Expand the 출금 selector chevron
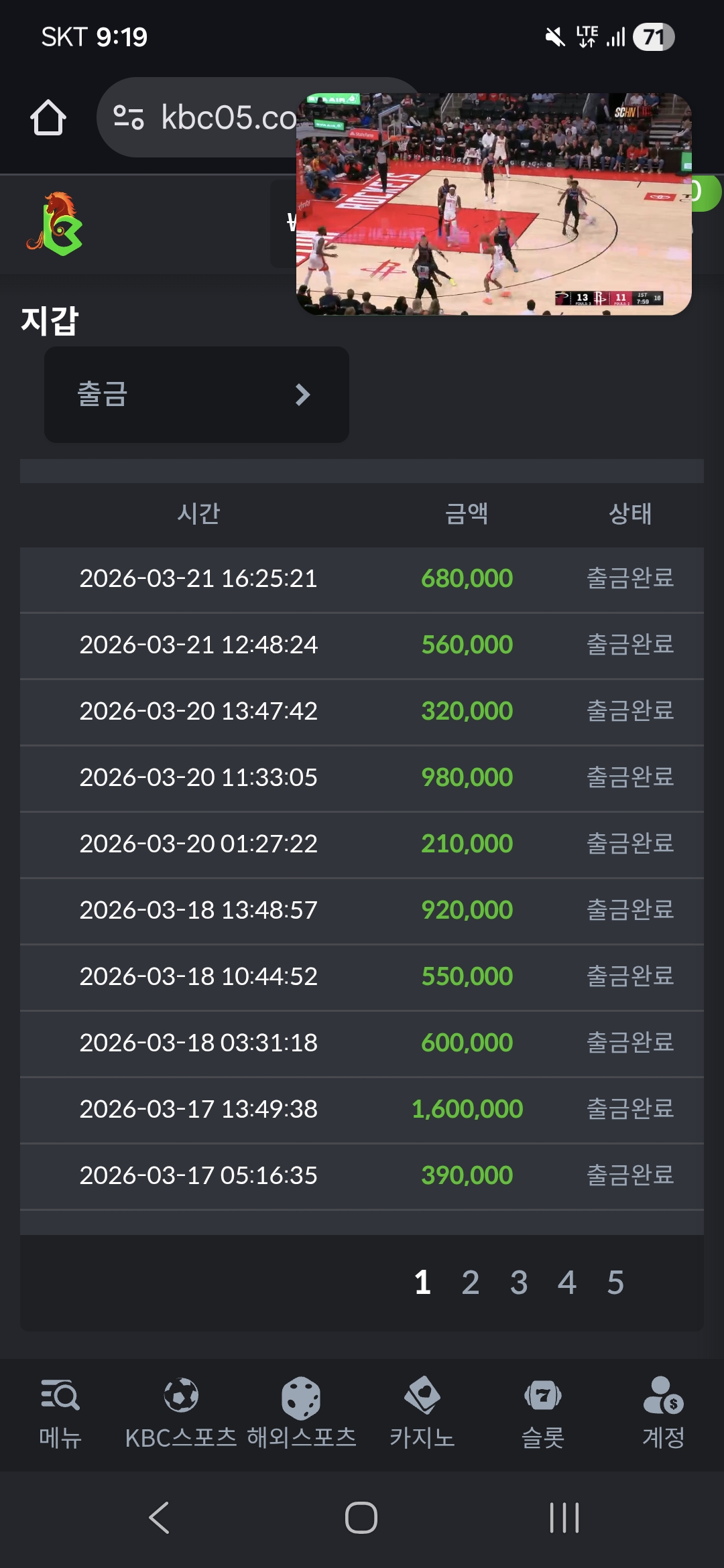 [x=302, y=395]
